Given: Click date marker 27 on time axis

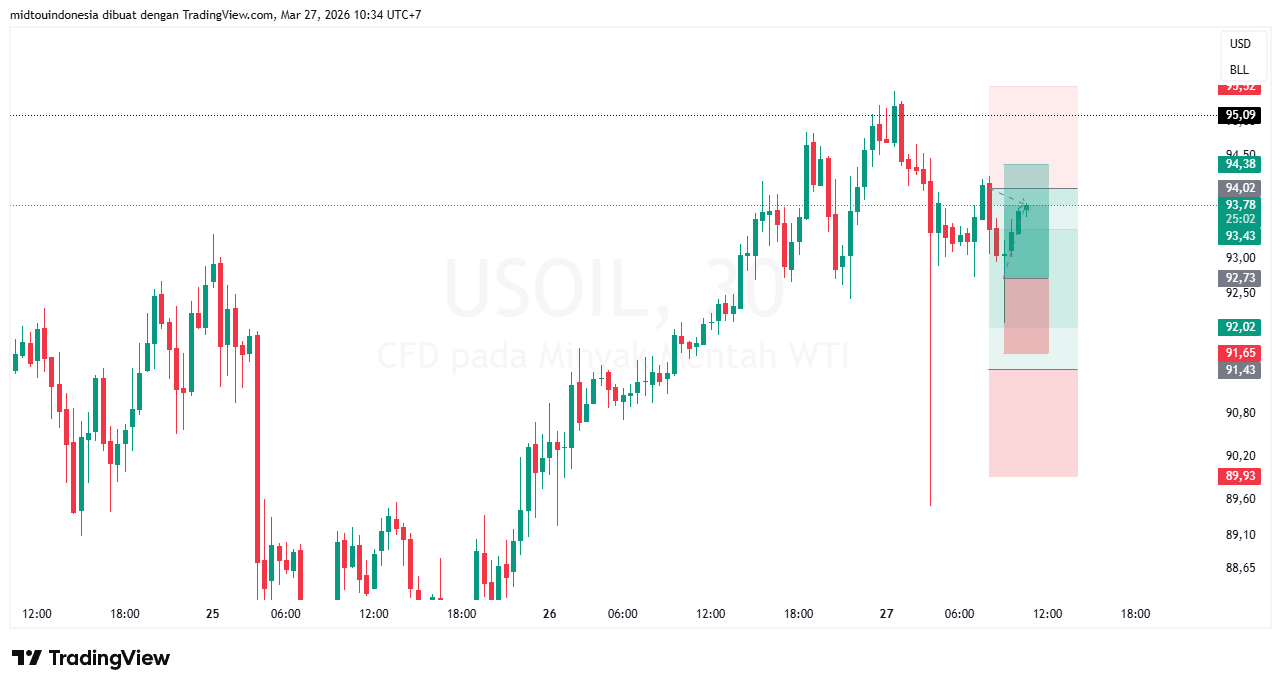Looking at the screenshot, I should [886, 614].
